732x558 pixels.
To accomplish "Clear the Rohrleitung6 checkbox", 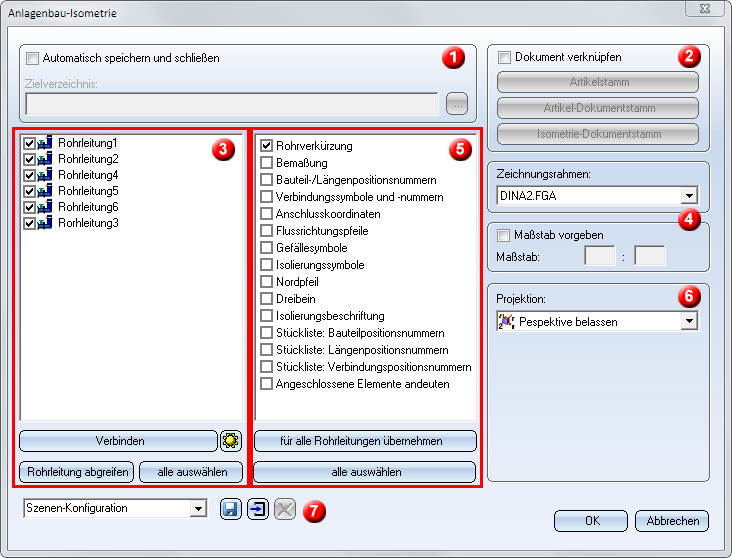I will click(29, 207).
